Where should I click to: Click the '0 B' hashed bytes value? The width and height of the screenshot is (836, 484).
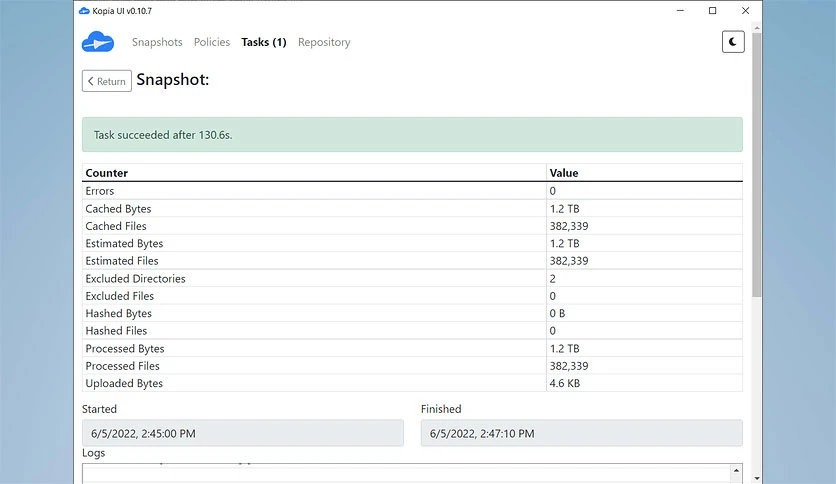point(557,313)
